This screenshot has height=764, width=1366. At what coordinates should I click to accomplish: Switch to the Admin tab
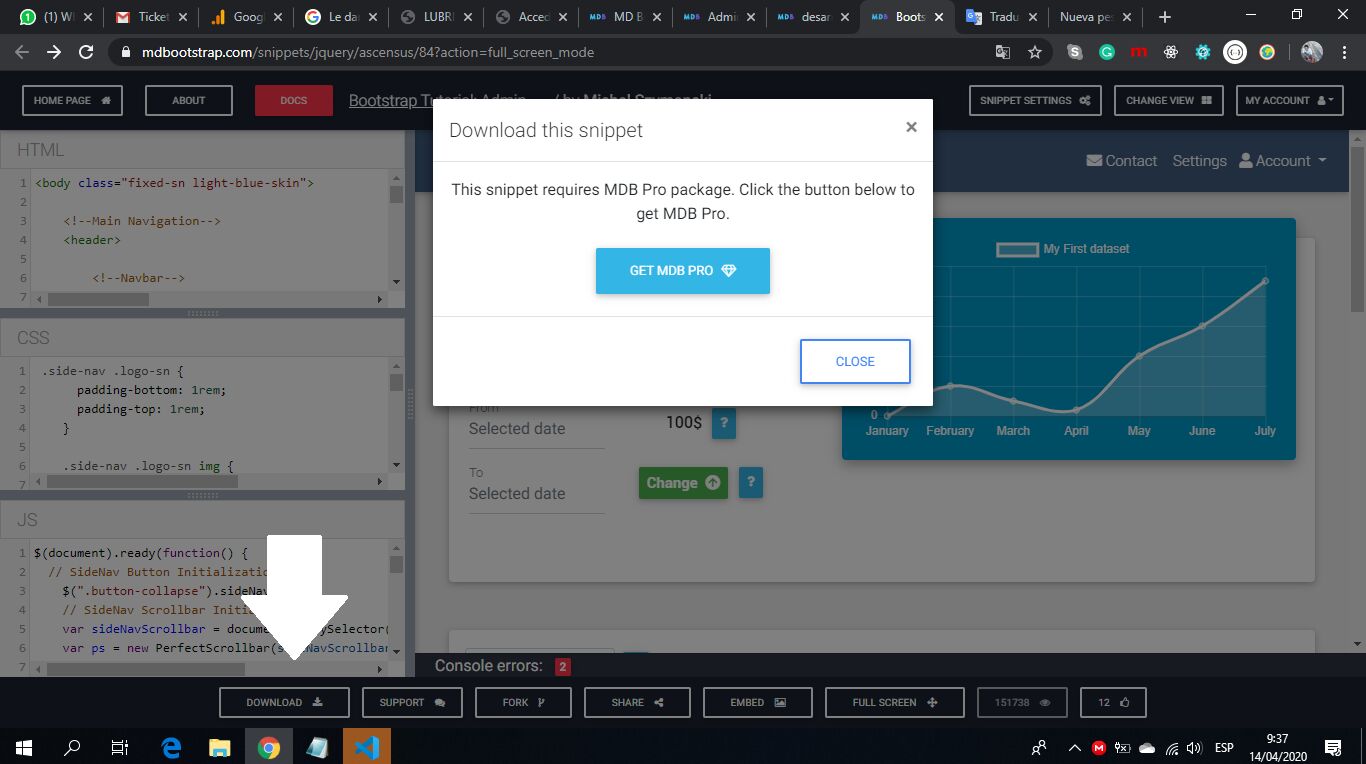point(718,17)
